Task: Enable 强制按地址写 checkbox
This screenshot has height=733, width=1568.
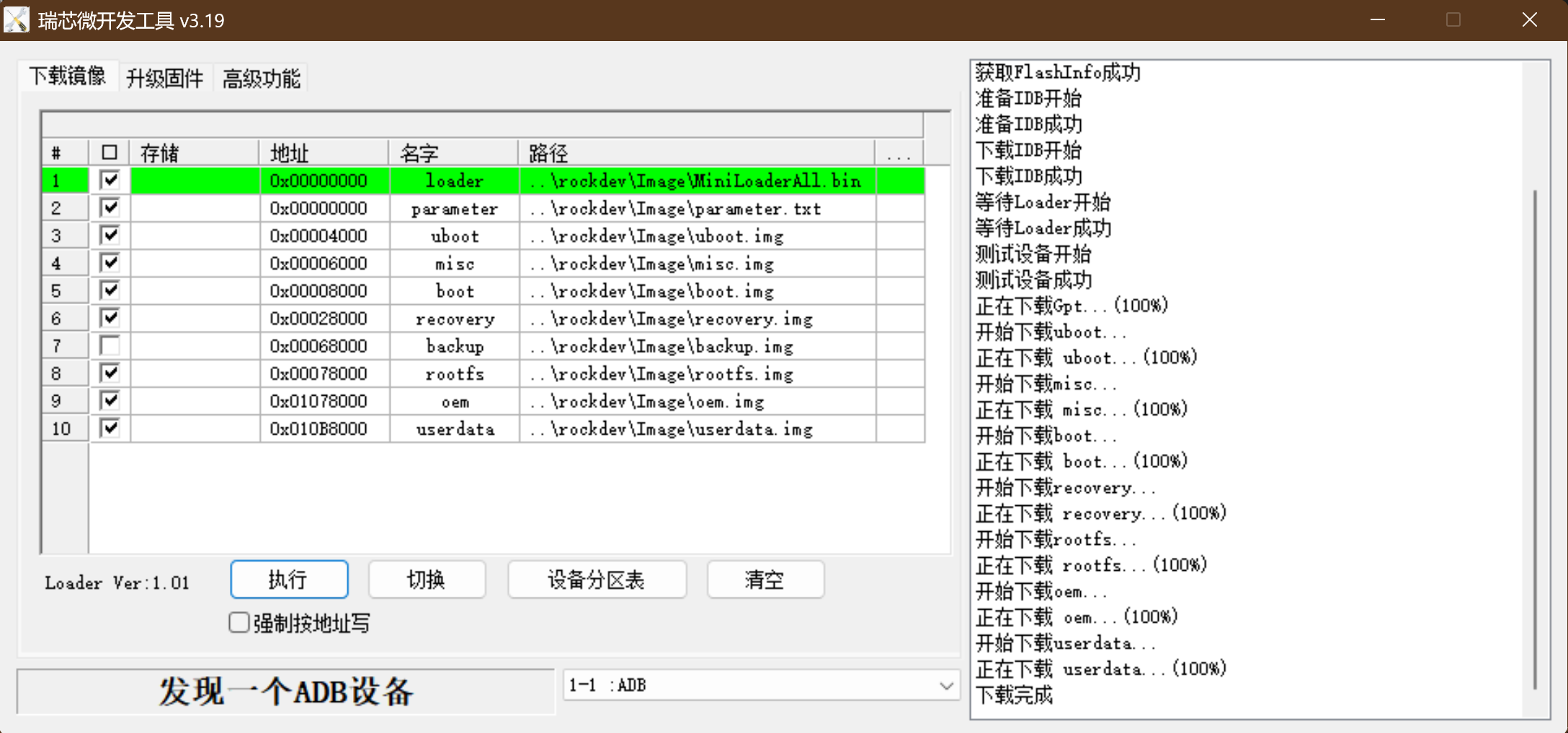Action: (239, 623)
